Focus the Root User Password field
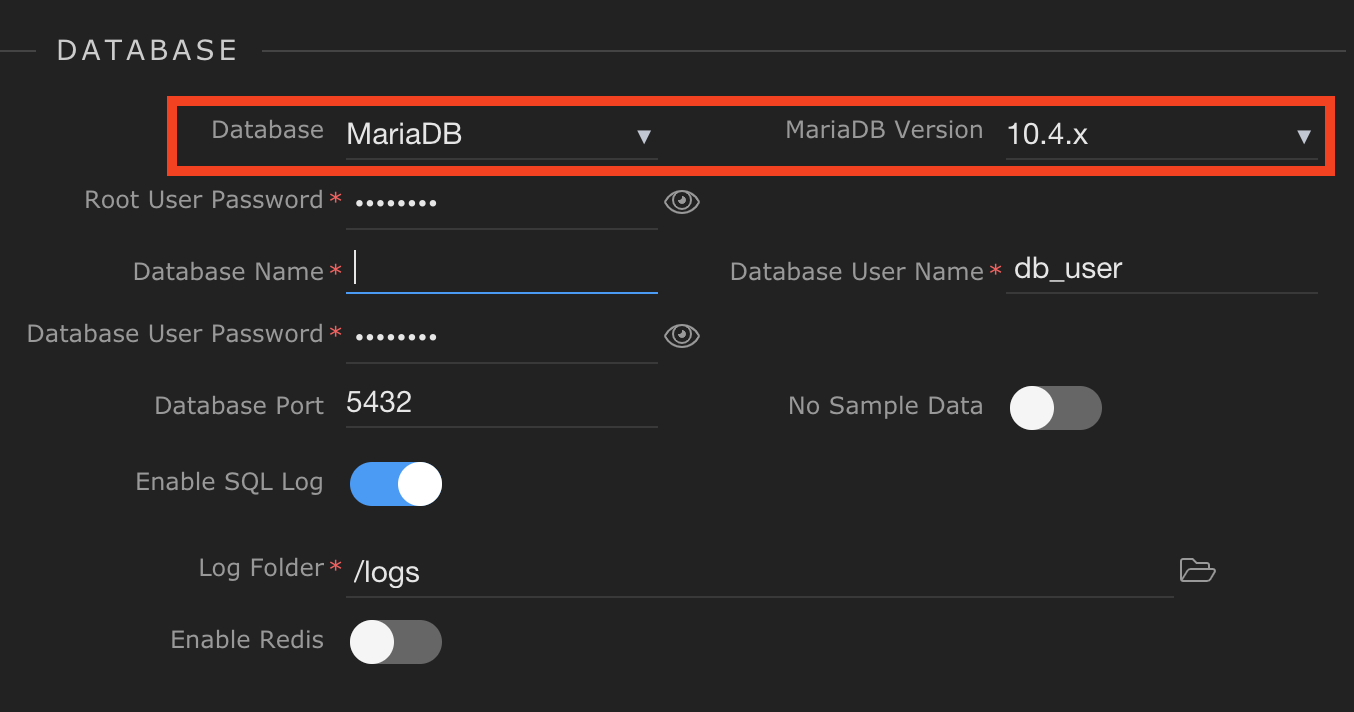This screenshot has height=712, width=1354. click(500, 203)
